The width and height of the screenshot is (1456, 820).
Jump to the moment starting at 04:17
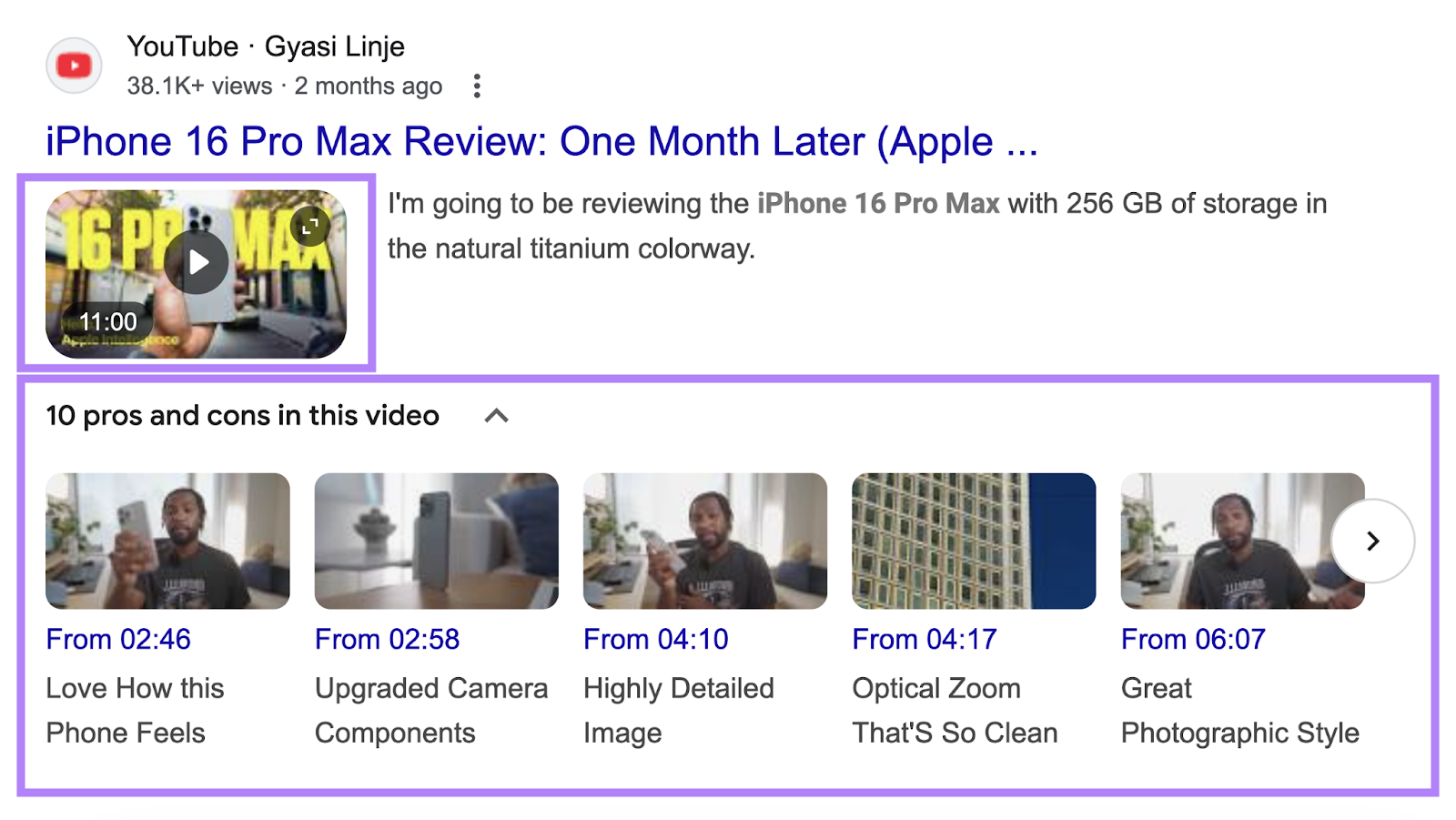point(924,639)
